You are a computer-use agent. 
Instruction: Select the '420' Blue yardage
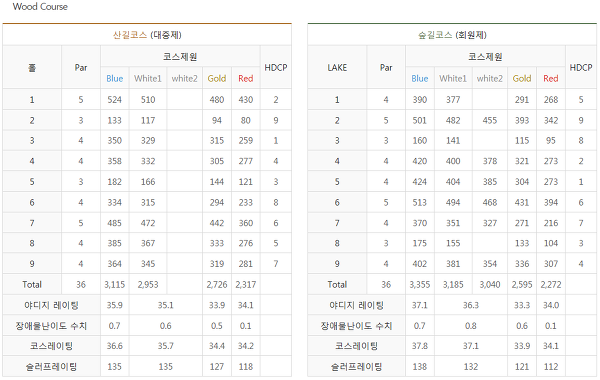click(x=419, y=161)
